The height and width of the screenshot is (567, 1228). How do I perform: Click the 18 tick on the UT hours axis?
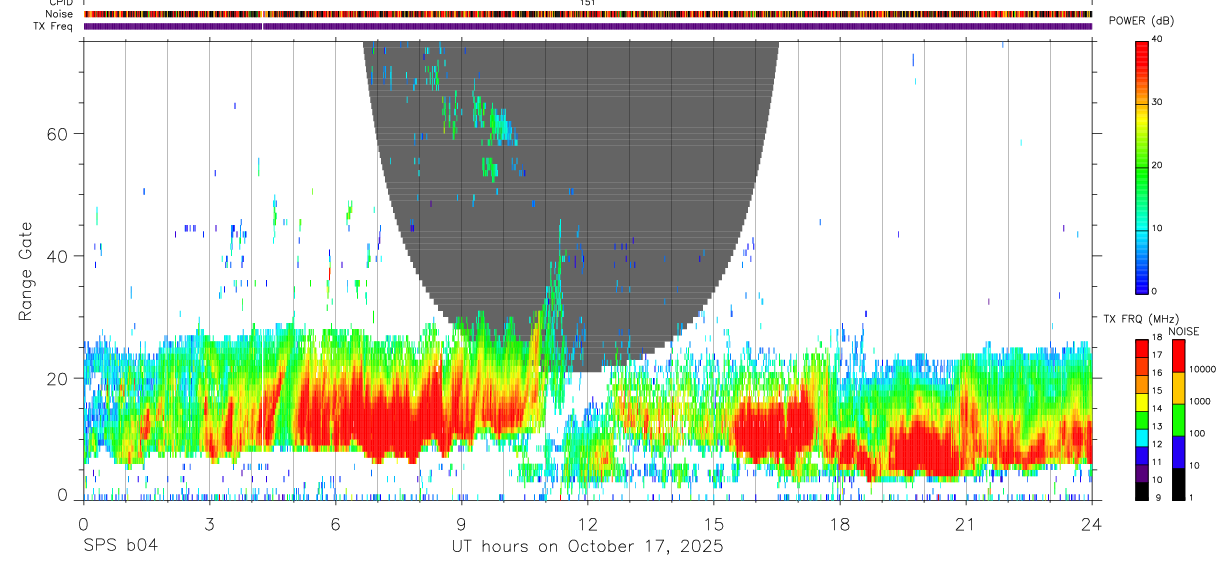[x=839, y=524]
